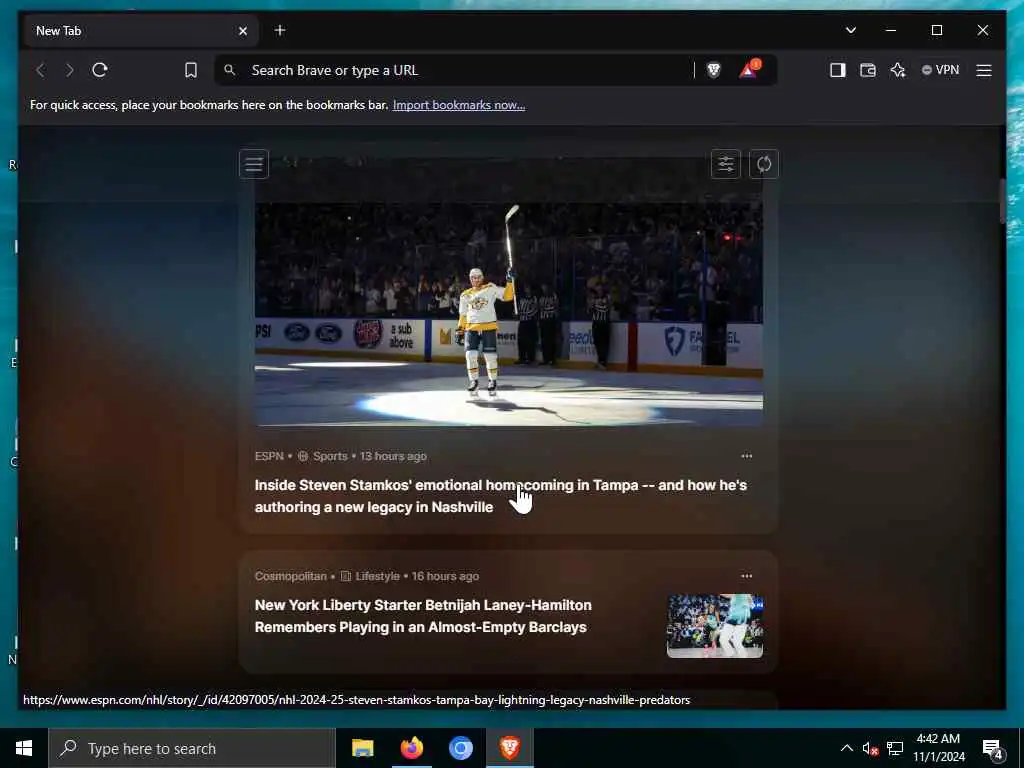Click the basketball article thumbnail

[714, 626]
